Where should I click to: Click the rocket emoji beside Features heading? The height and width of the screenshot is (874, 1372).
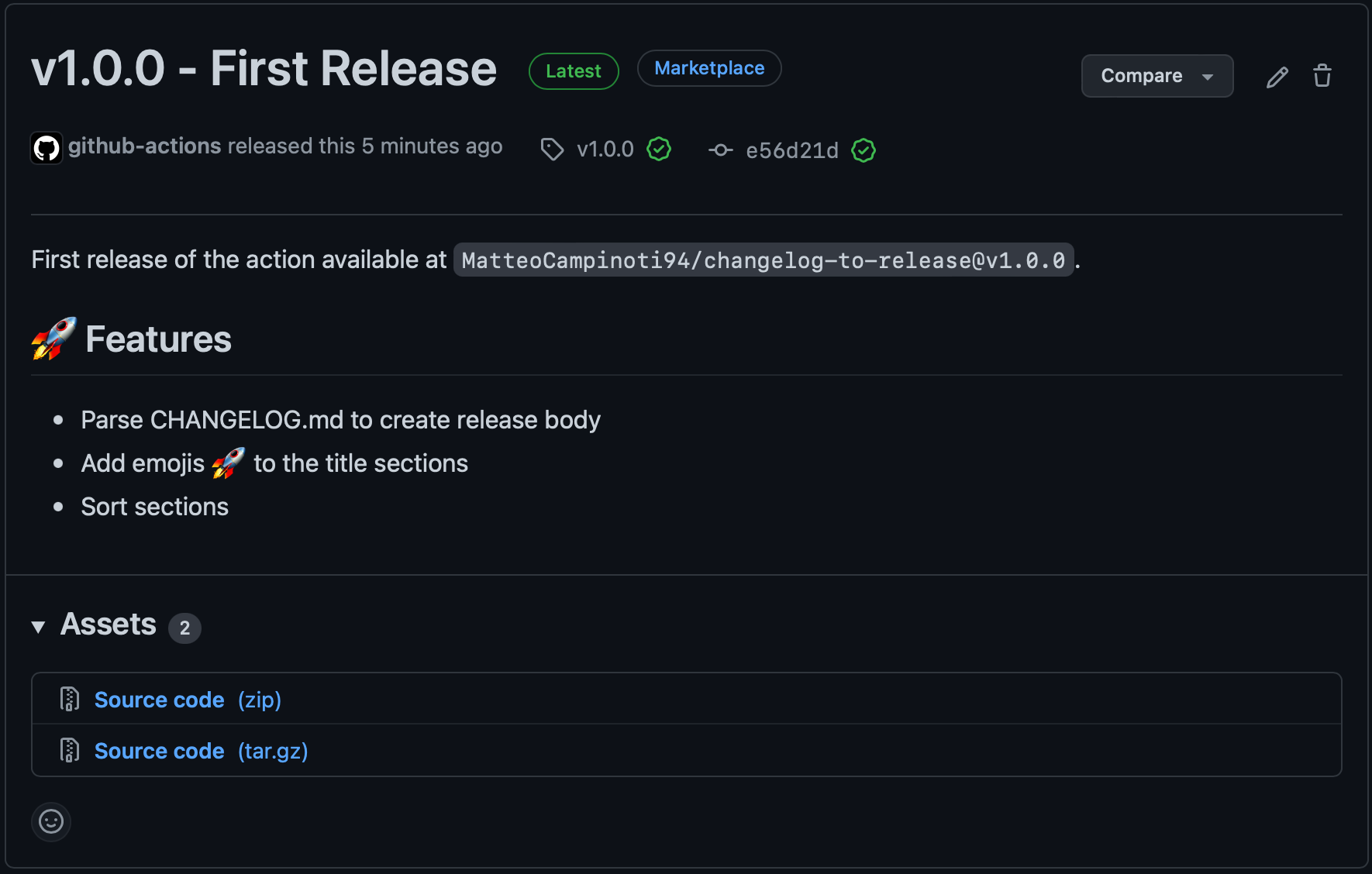[53, 339]
